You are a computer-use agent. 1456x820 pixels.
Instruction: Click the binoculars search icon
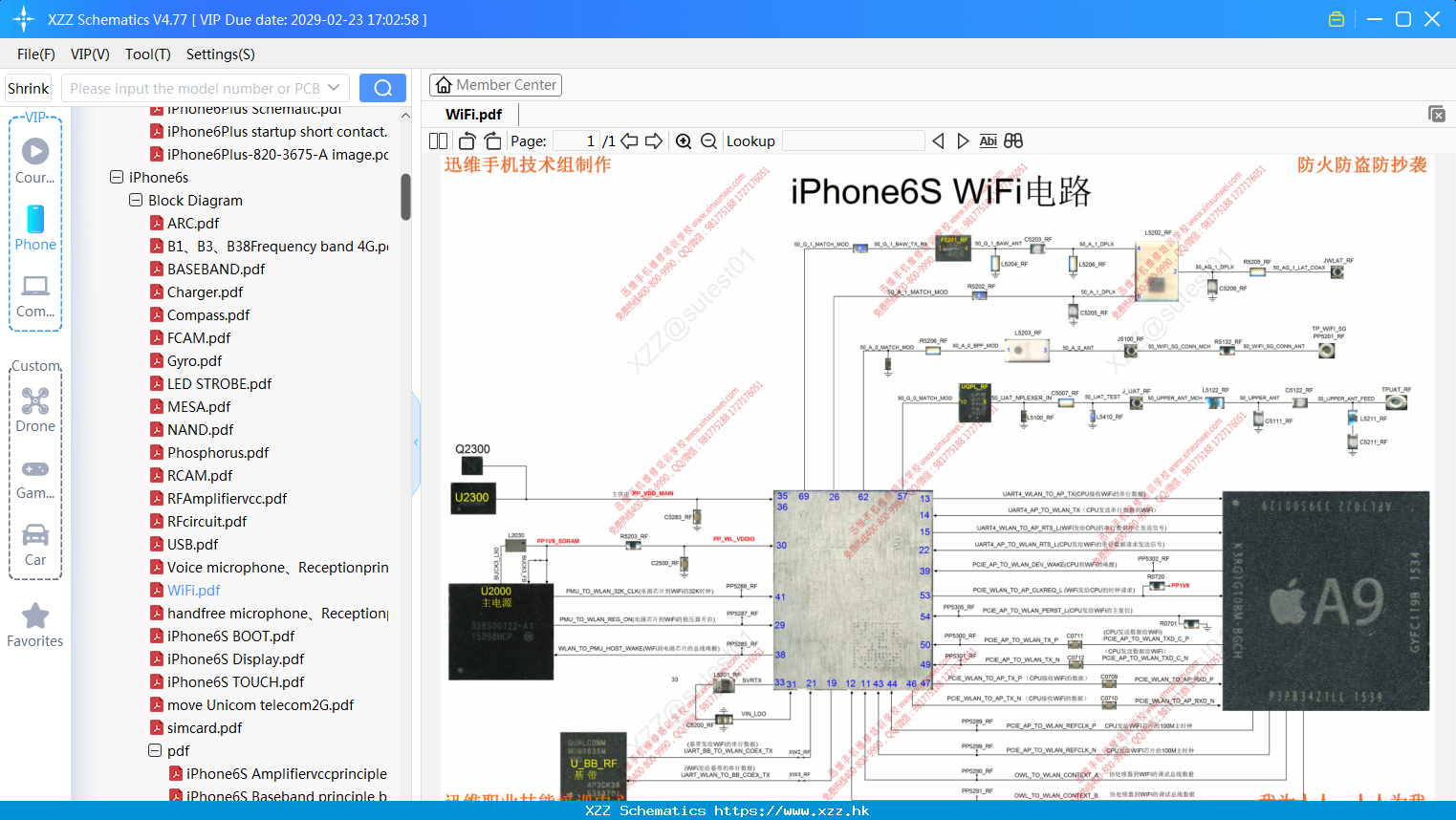[1013, 140]
